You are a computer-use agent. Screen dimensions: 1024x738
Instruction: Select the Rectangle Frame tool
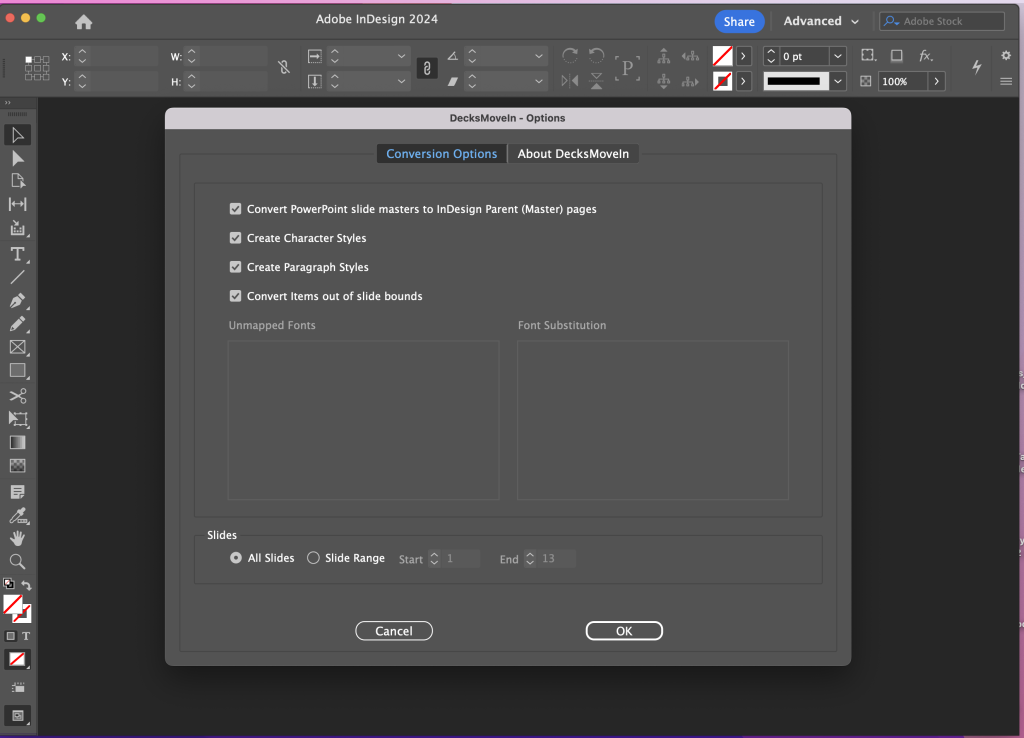point(18,347)
